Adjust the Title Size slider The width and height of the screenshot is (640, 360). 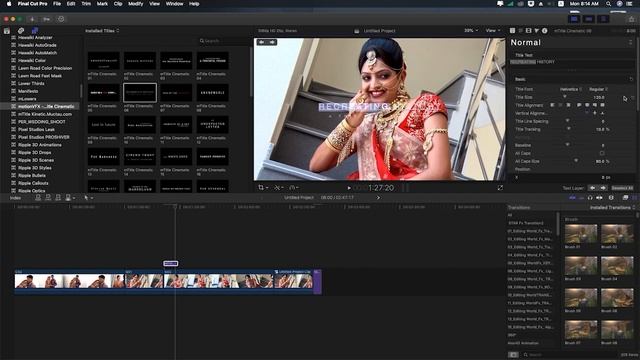[x=565, y=97]
